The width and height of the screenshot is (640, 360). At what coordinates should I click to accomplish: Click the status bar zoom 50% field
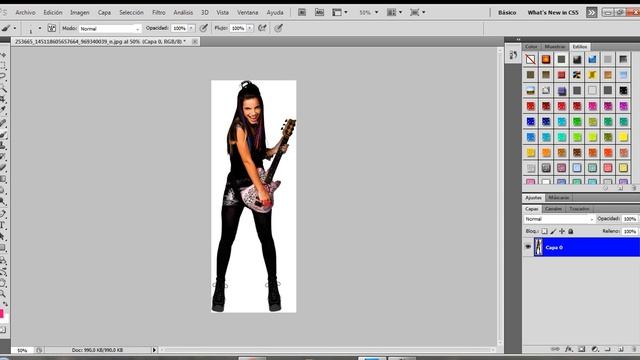pyautogui.click(x=22, y=350)
